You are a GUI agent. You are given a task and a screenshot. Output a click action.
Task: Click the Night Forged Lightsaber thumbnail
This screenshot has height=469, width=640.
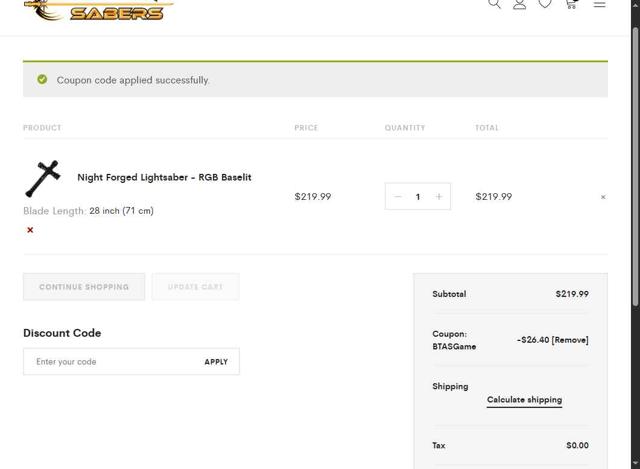coord(43,178)
